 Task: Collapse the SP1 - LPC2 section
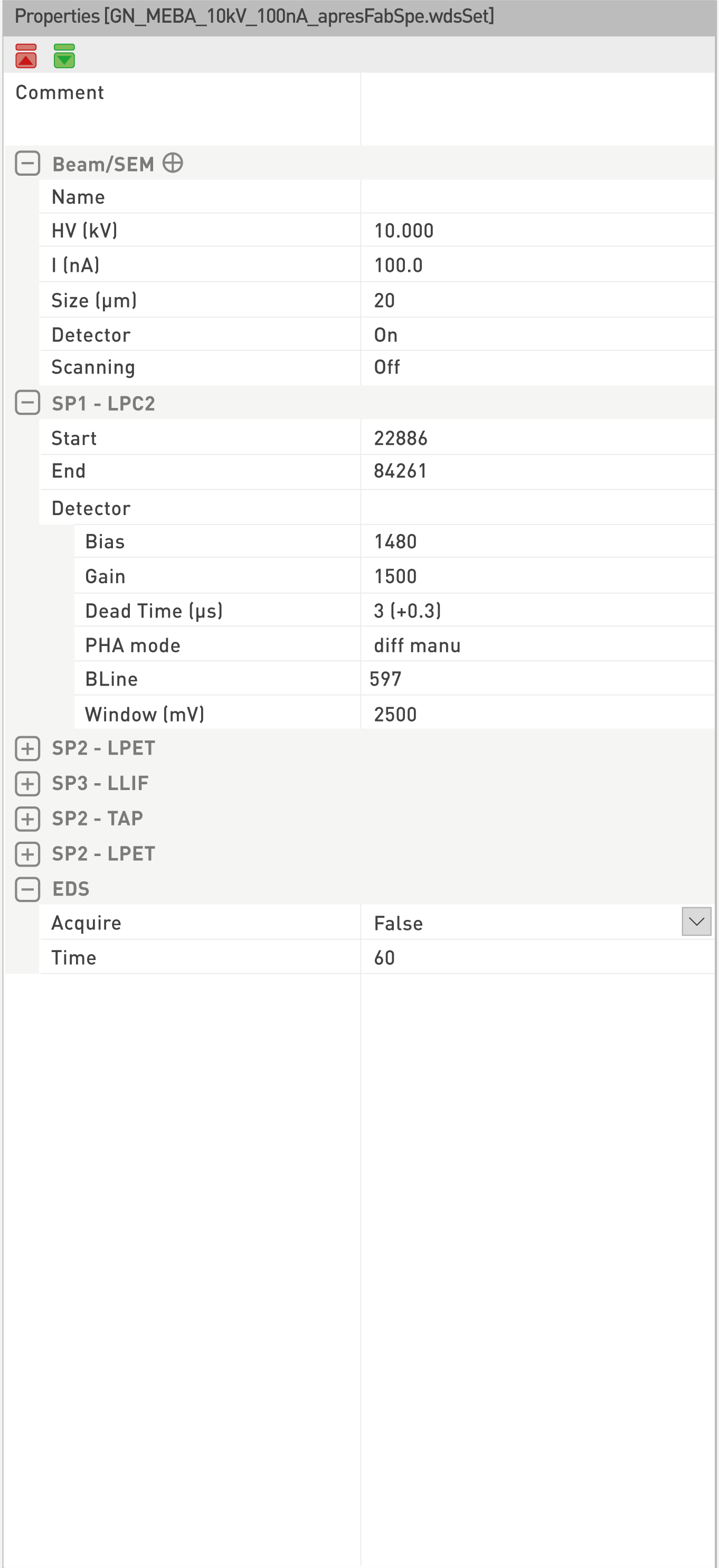tap(27, 403)
